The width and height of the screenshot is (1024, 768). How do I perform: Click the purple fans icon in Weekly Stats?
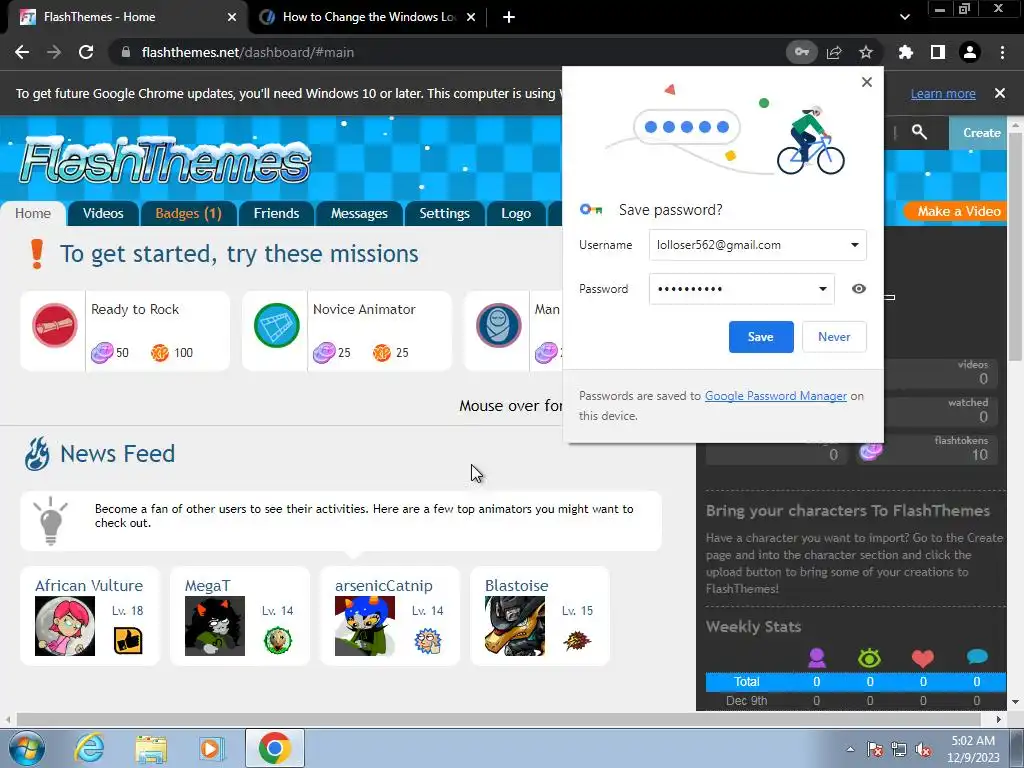pyautogui.click(x=816, y=658)
